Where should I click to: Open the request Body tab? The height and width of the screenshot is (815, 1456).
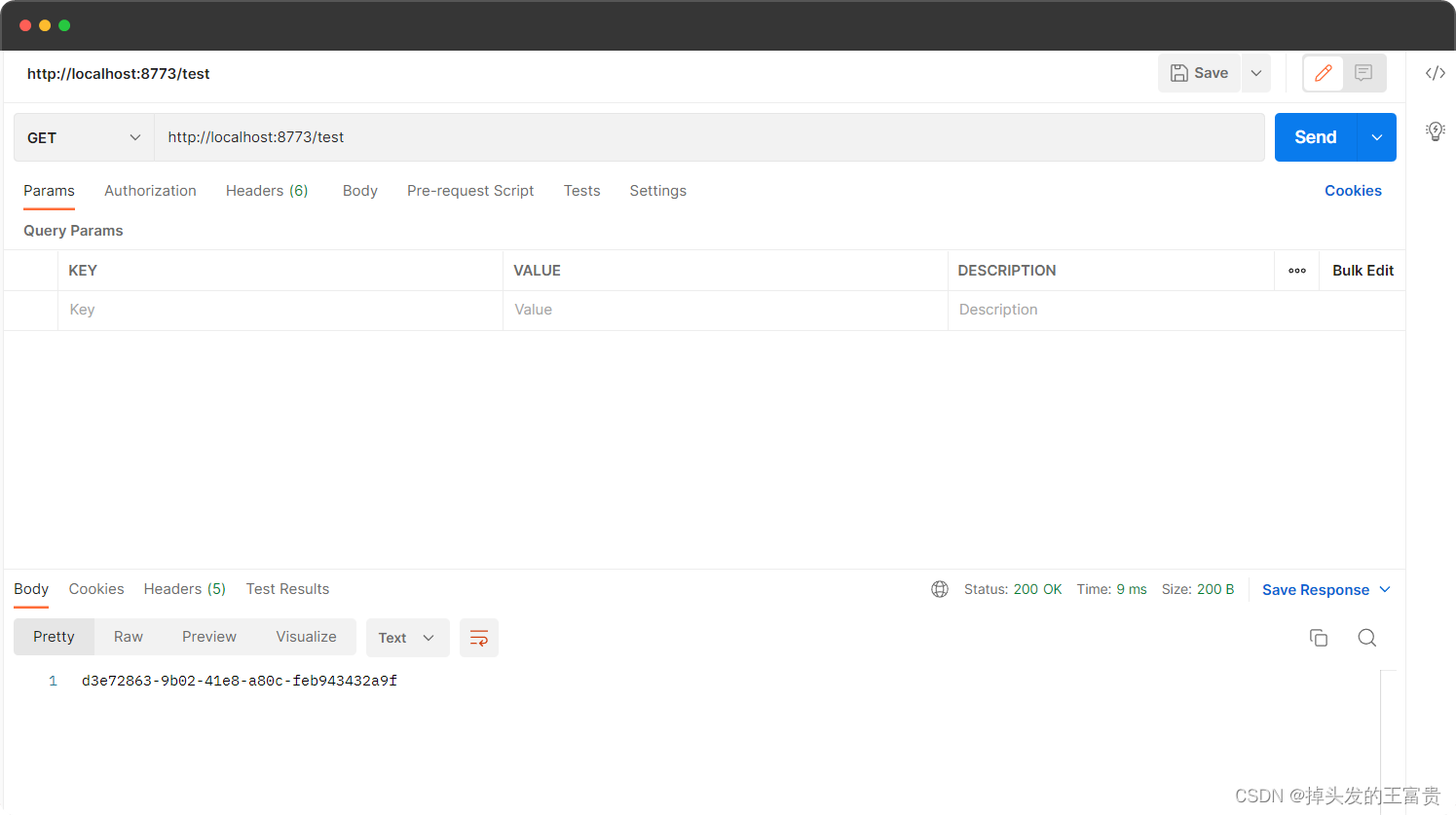360,191
